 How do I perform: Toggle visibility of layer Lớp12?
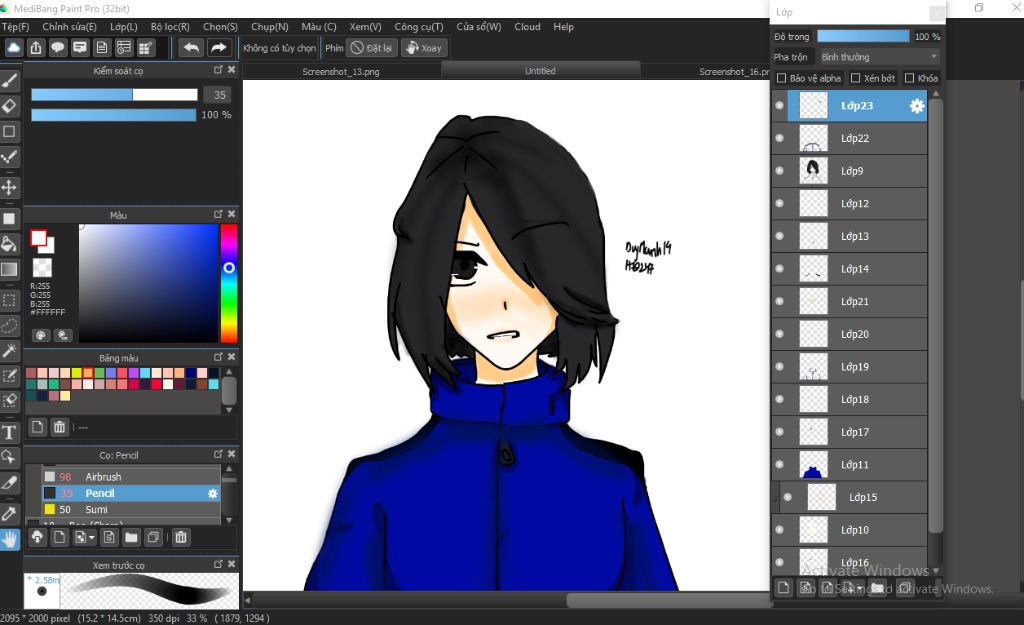tap(779, 204)
